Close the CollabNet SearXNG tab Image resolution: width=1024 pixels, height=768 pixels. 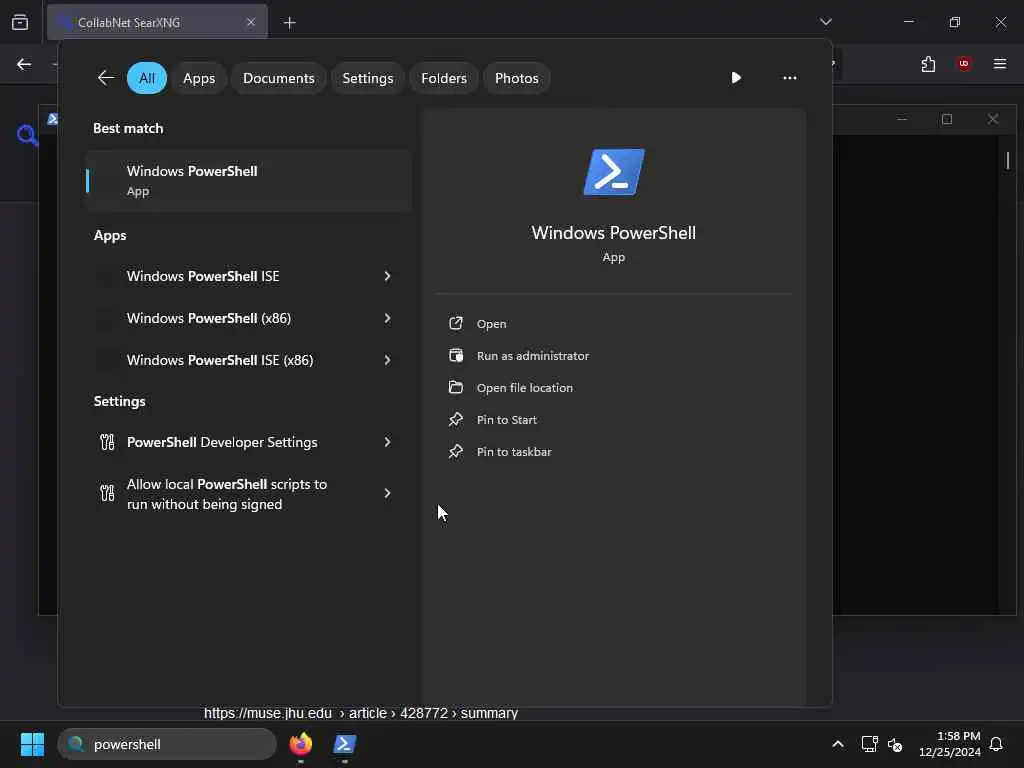coord(251,22)
